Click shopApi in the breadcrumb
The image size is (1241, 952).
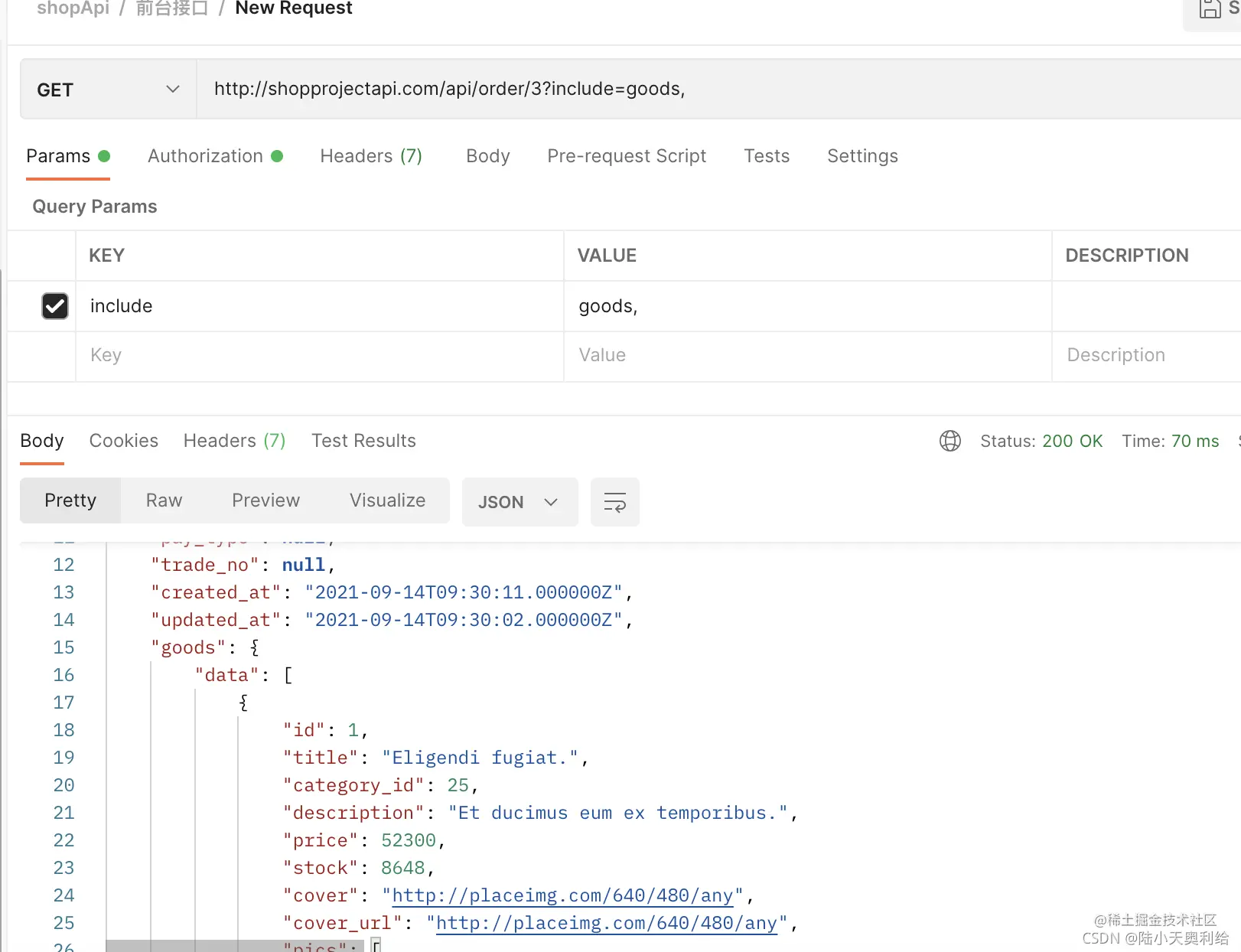point(73,8)
